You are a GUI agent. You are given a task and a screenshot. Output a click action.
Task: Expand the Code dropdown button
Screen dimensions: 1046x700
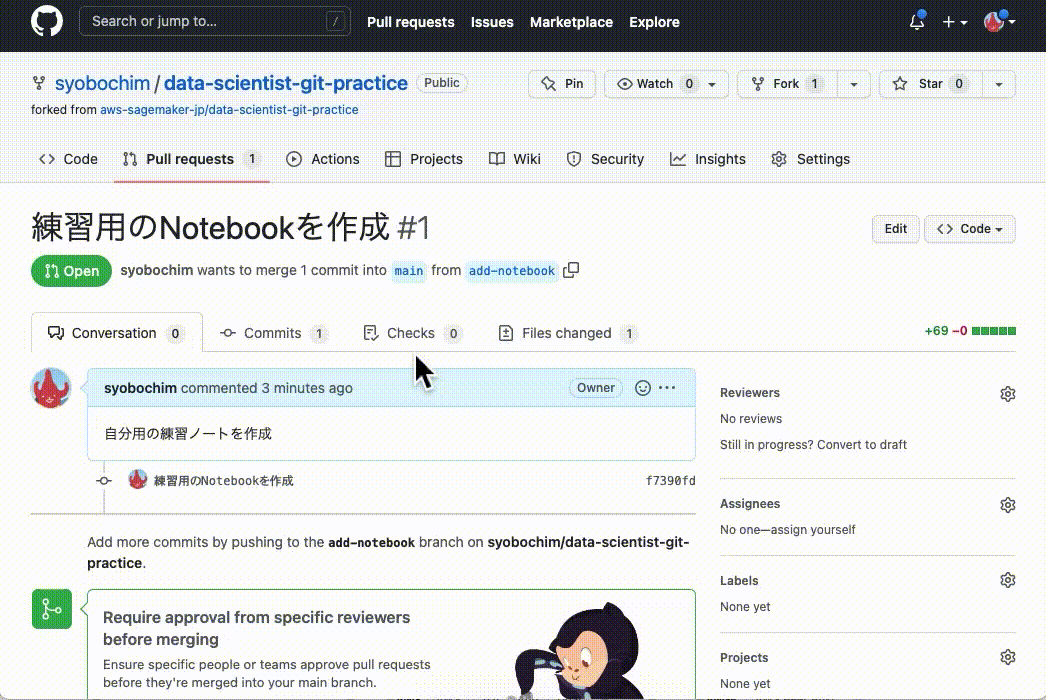point(969,229)
